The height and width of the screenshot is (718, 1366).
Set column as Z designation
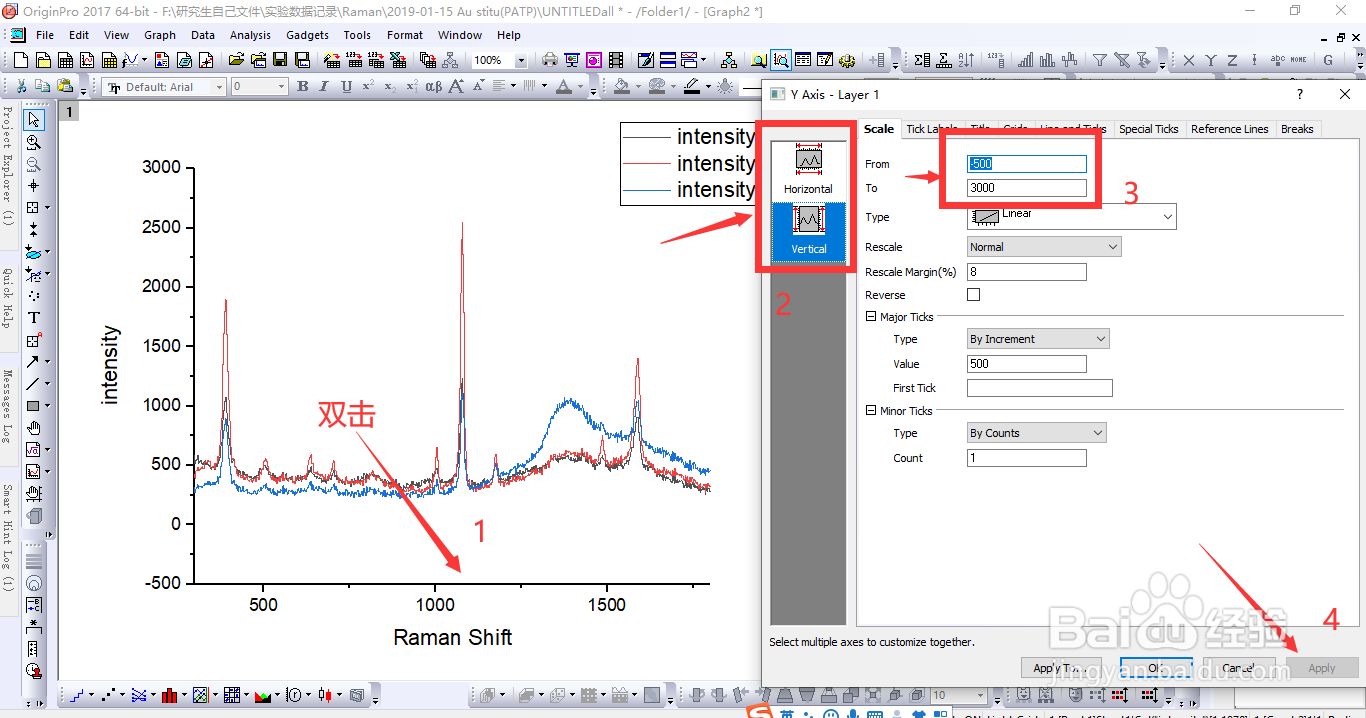pyautogui.click(x=1232, y=60)
